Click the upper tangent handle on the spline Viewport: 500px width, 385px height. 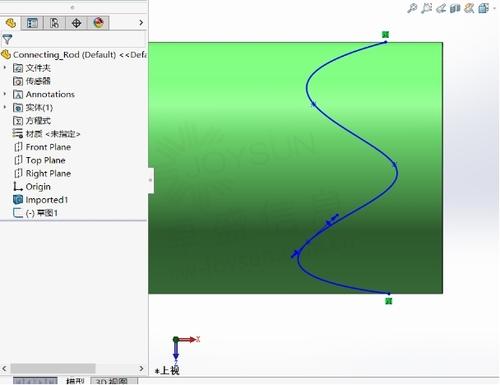(x=332, y=220)
